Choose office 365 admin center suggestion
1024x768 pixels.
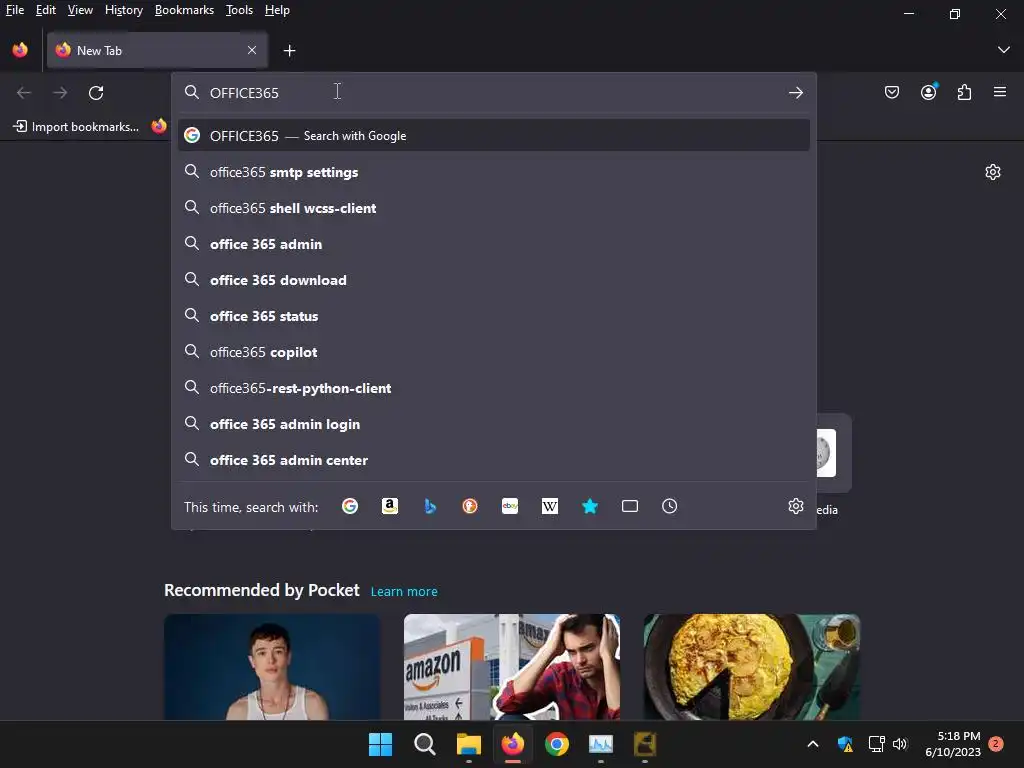tap(493, 460)
